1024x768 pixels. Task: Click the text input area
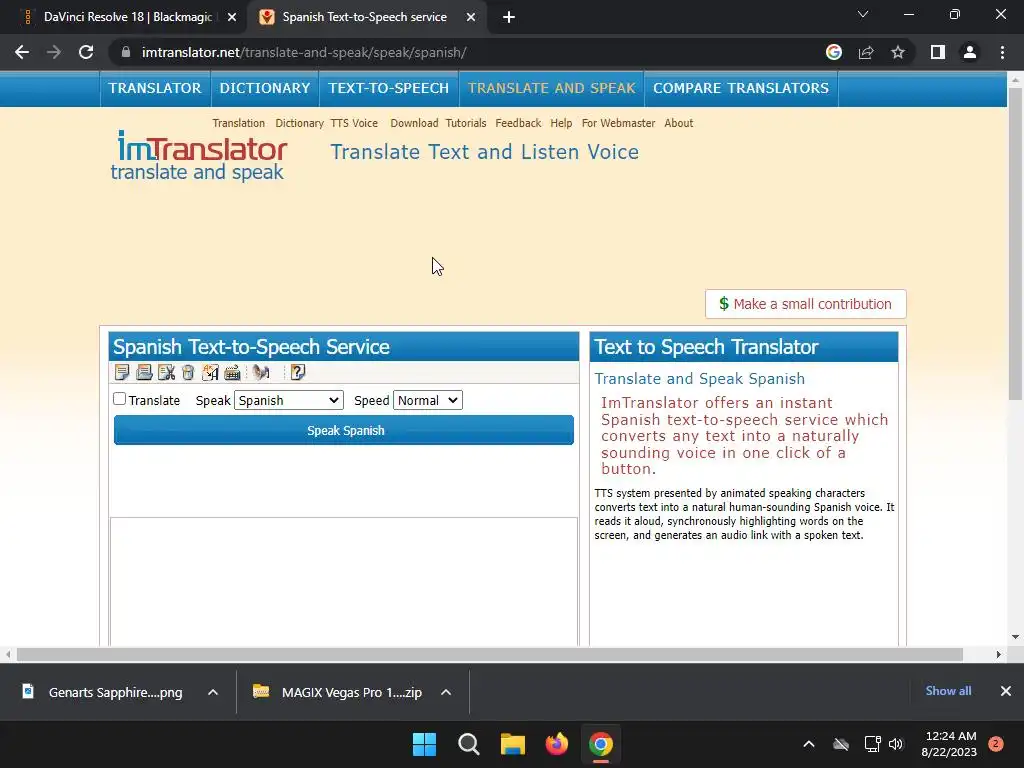click(344, 581)
